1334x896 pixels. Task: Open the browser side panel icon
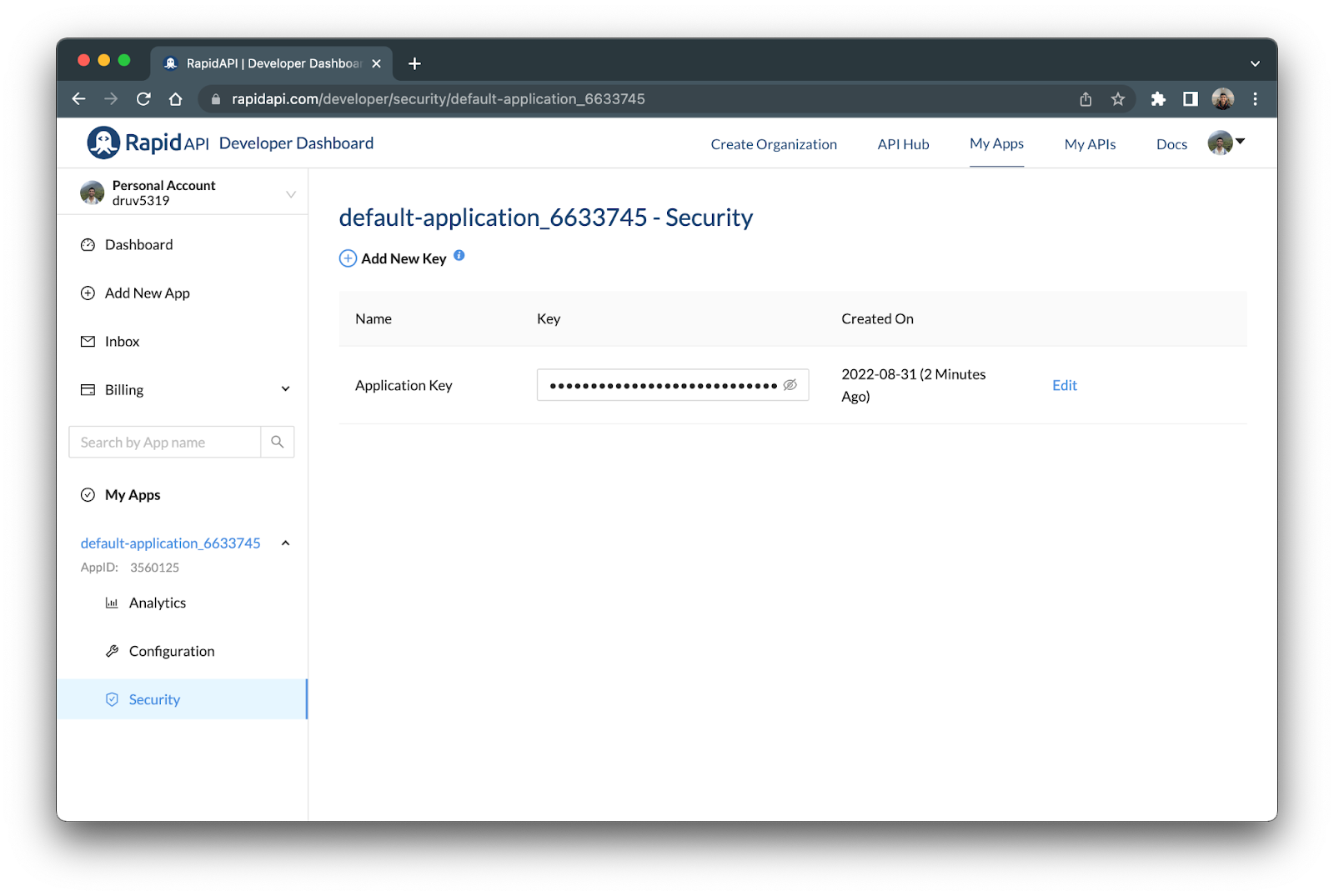(1191, 99)
